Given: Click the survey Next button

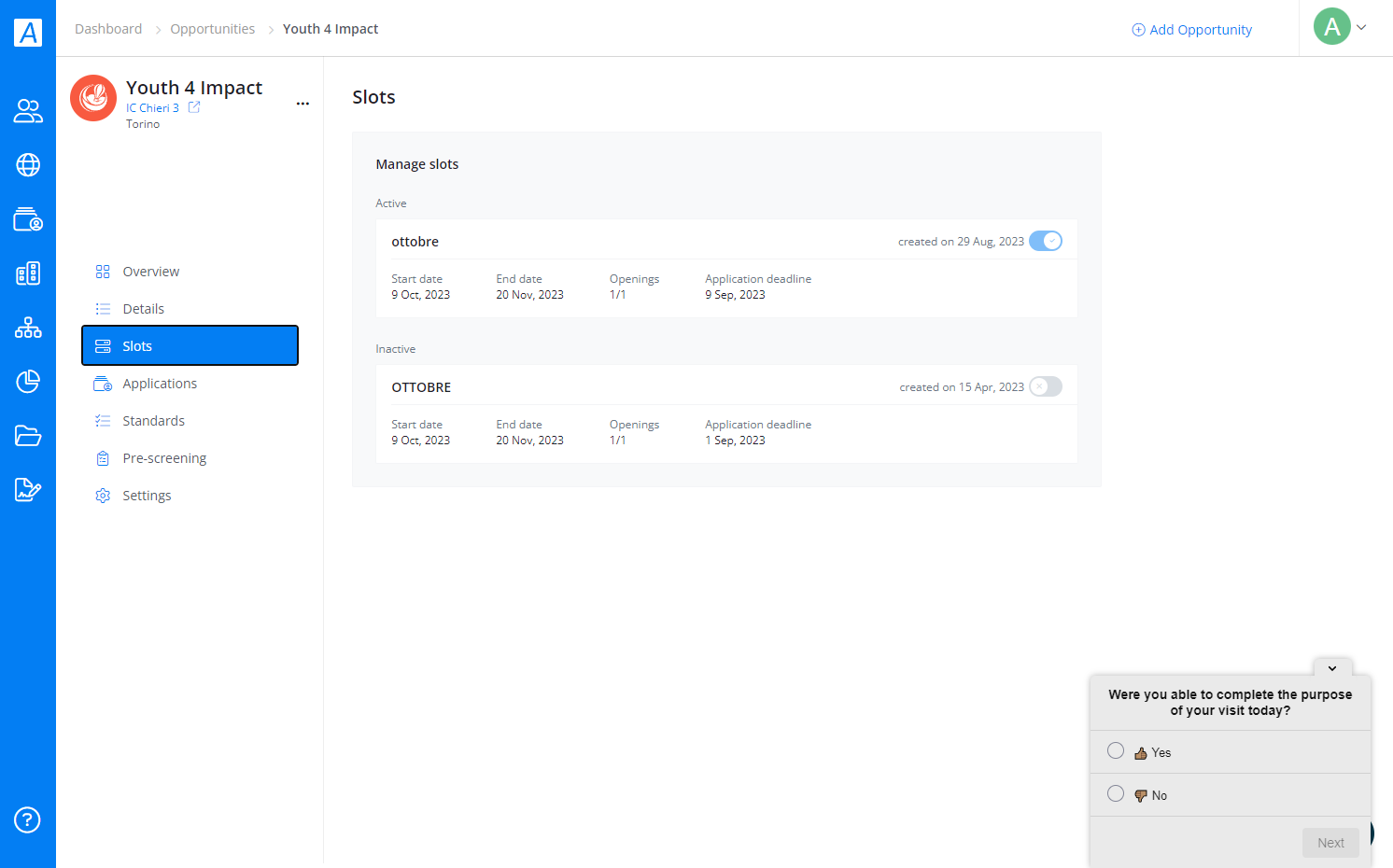Looking at the screenshot, I should point(1330,843).
